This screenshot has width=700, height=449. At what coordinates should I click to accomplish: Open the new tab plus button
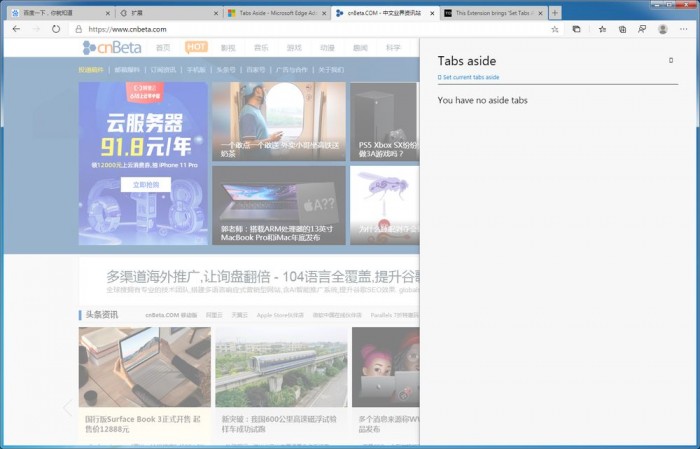[555, 13]
